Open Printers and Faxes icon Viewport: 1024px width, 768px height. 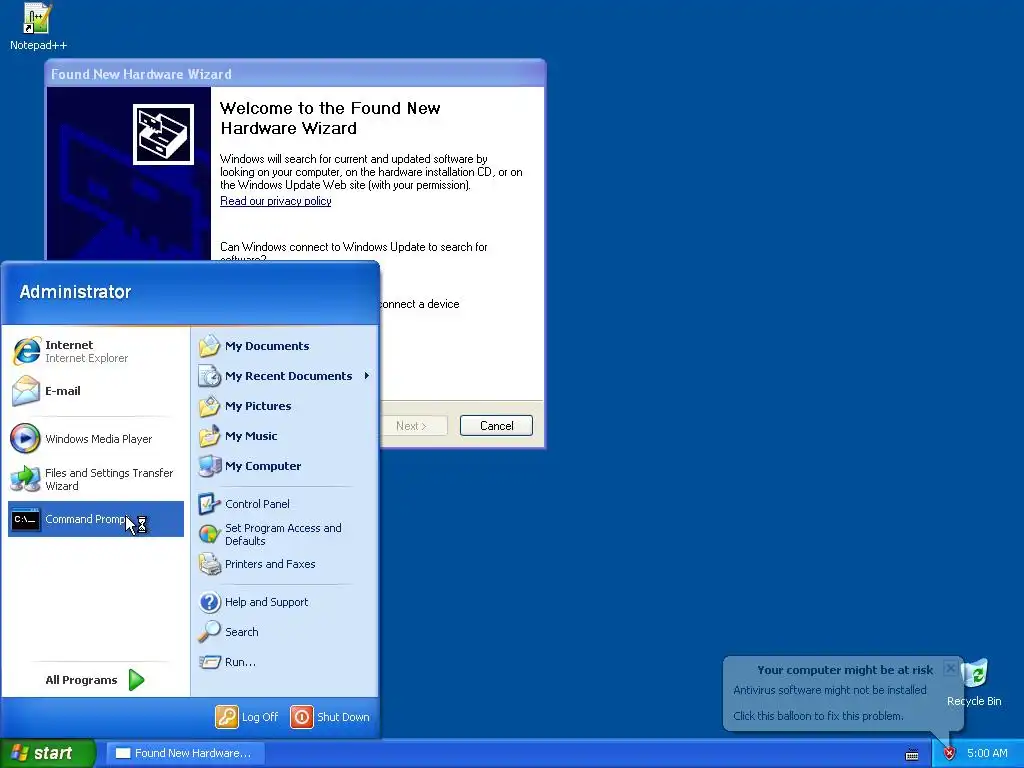click(210, 564)
